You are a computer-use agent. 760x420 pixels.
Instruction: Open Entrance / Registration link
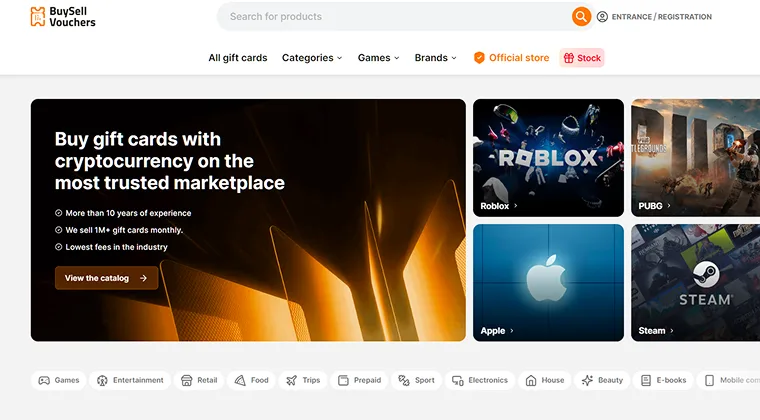(661, 17)
